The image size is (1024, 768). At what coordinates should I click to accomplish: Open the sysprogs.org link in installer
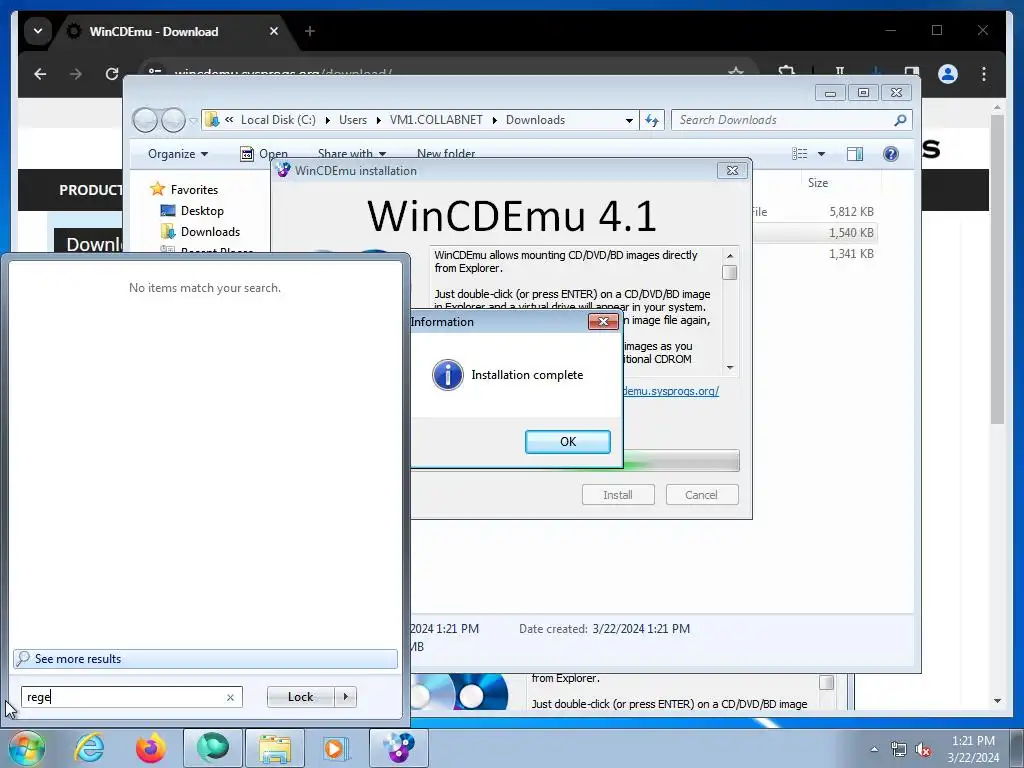671,391
